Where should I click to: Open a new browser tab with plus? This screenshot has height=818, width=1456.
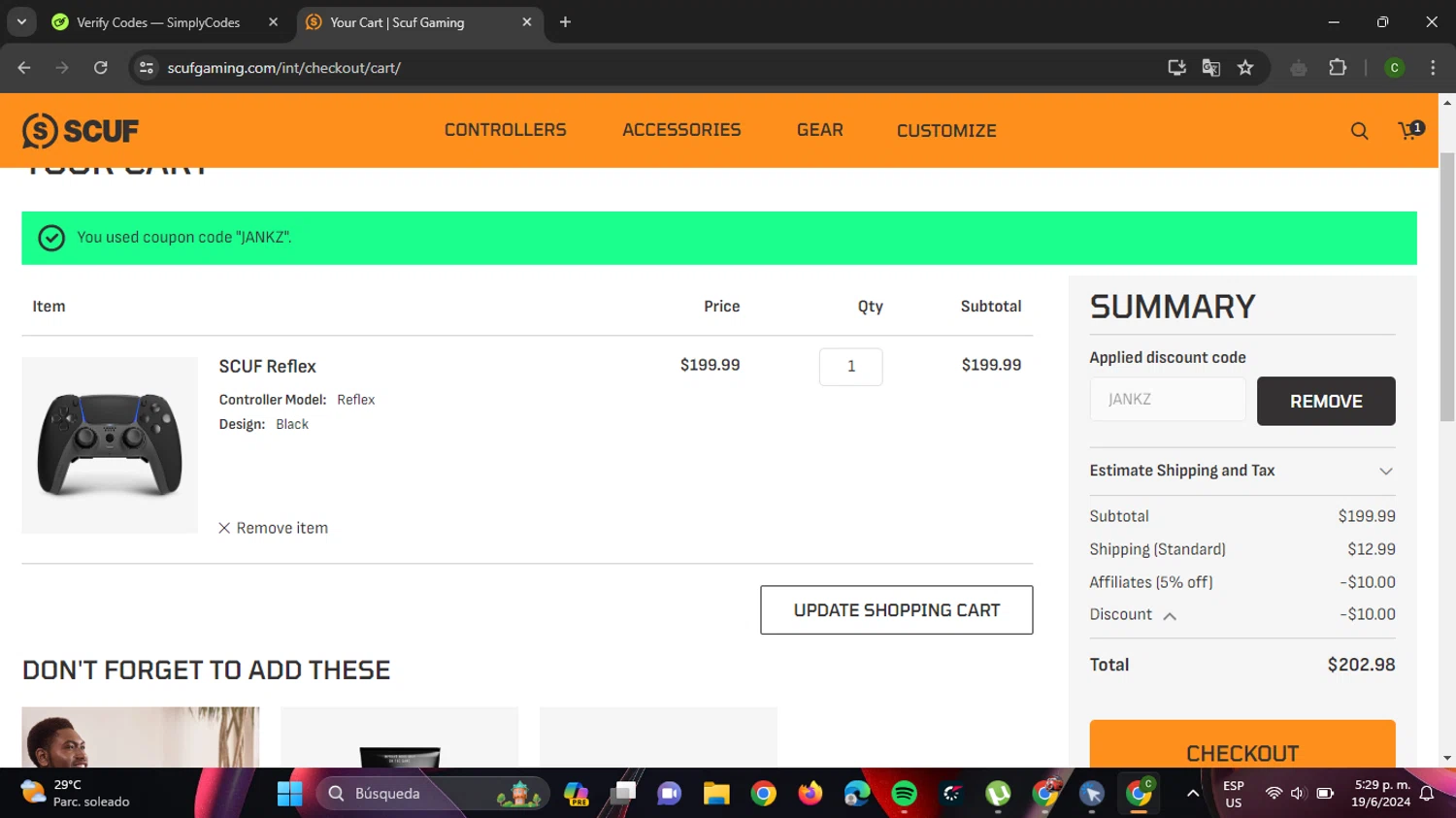[565, 21]
